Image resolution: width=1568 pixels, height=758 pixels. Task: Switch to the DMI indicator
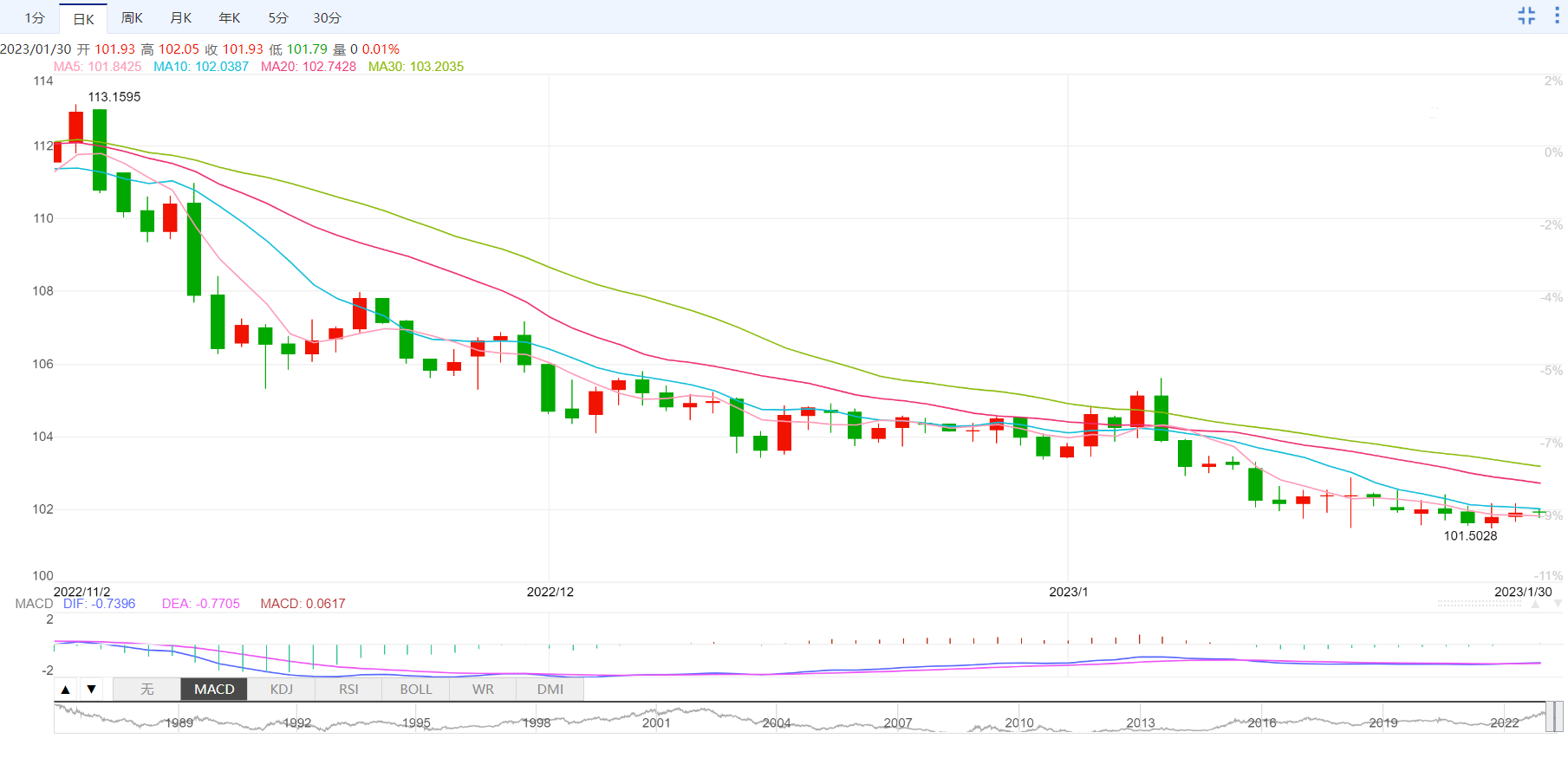point(550,690)
